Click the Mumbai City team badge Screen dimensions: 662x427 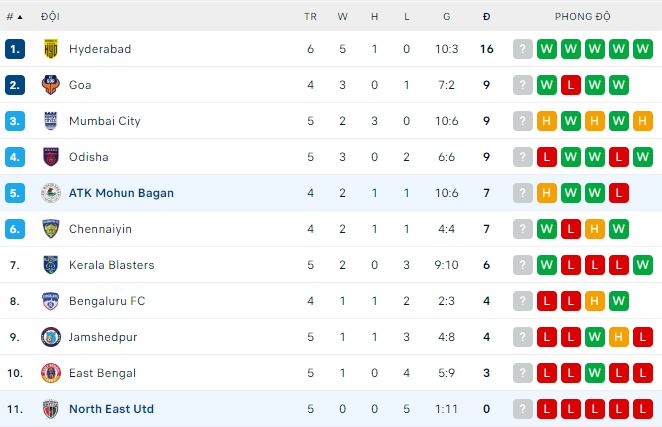point(51,121)
